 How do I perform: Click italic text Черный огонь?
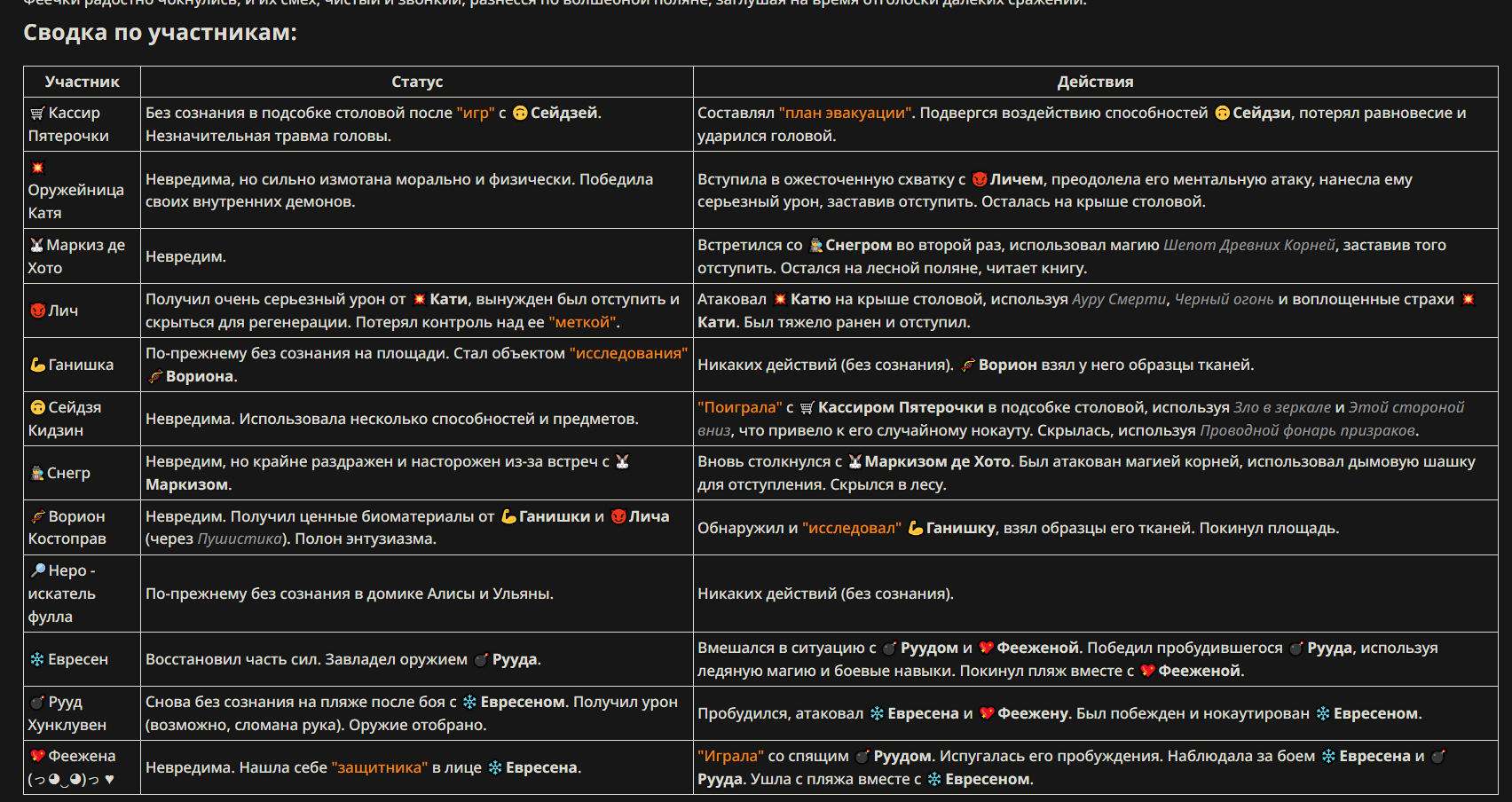(1224, 299)
